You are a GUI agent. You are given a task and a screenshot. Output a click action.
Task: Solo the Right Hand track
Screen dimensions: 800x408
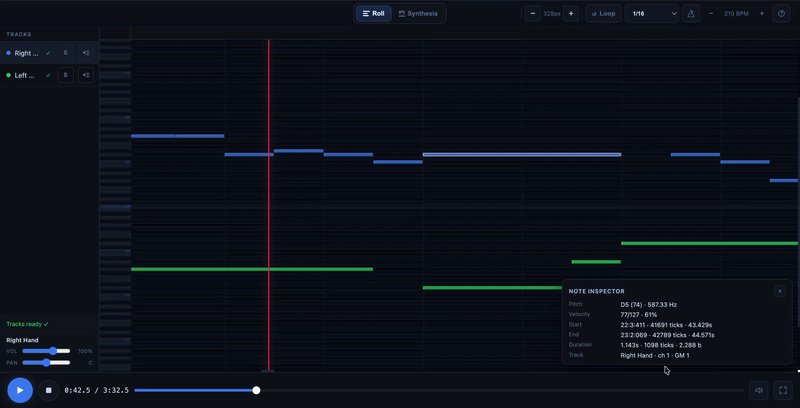click(65, 53)
